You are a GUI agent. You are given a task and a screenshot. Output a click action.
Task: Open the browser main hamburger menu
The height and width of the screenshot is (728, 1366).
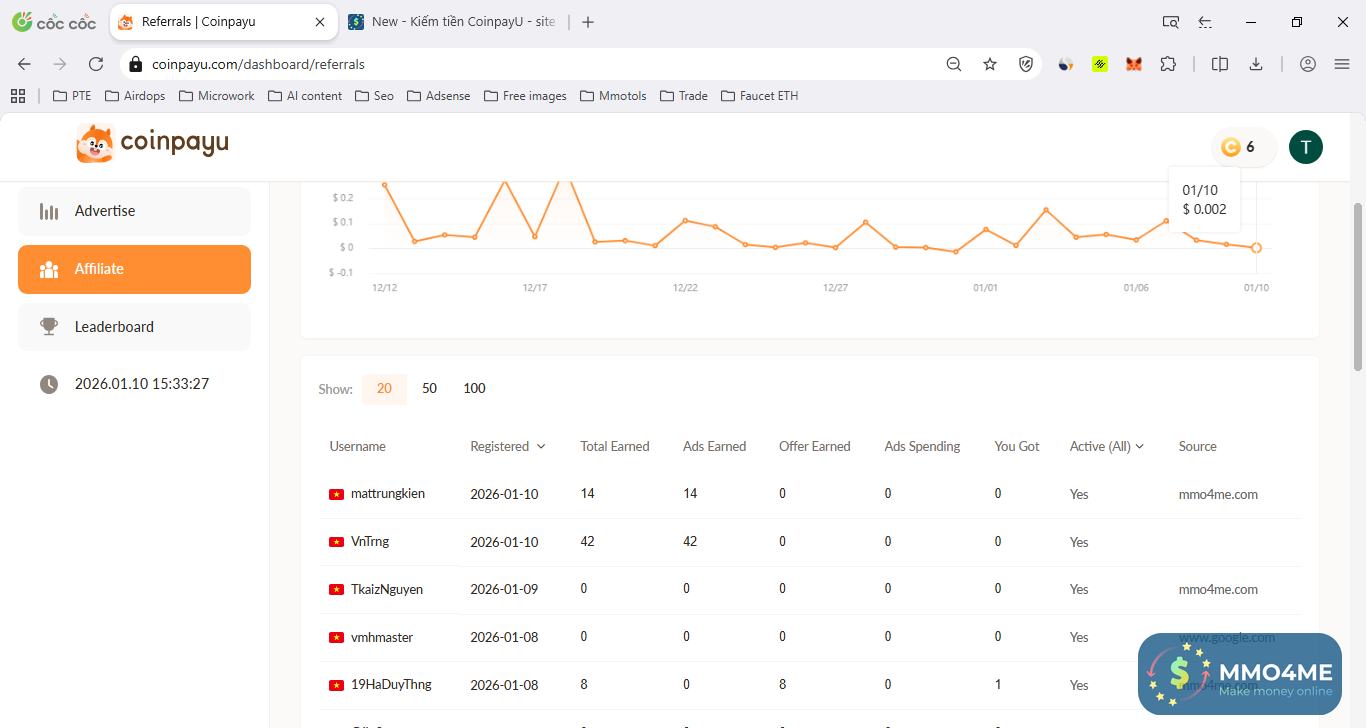(1342, 64)
